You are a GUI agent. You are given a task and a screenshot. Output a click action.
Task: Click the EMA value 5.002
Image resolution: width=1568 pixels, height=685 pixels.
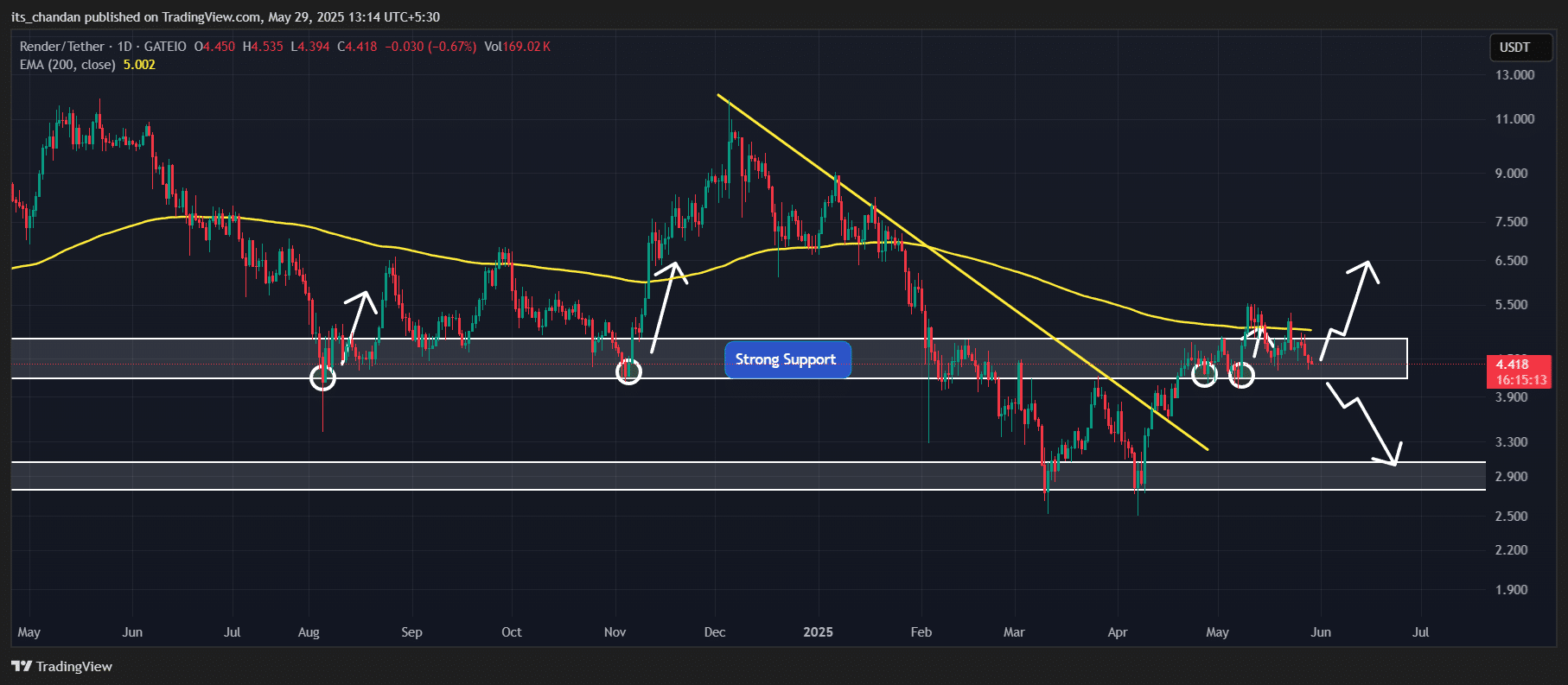click(139, 65)
